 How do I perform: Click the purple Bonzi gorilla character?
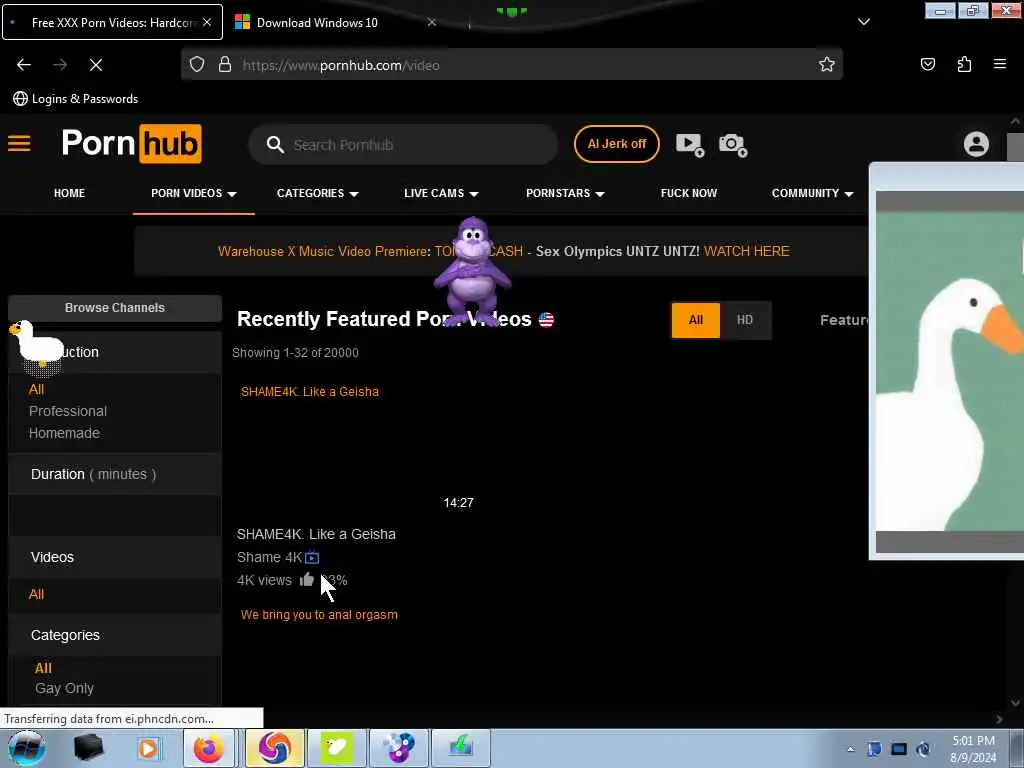473,270
